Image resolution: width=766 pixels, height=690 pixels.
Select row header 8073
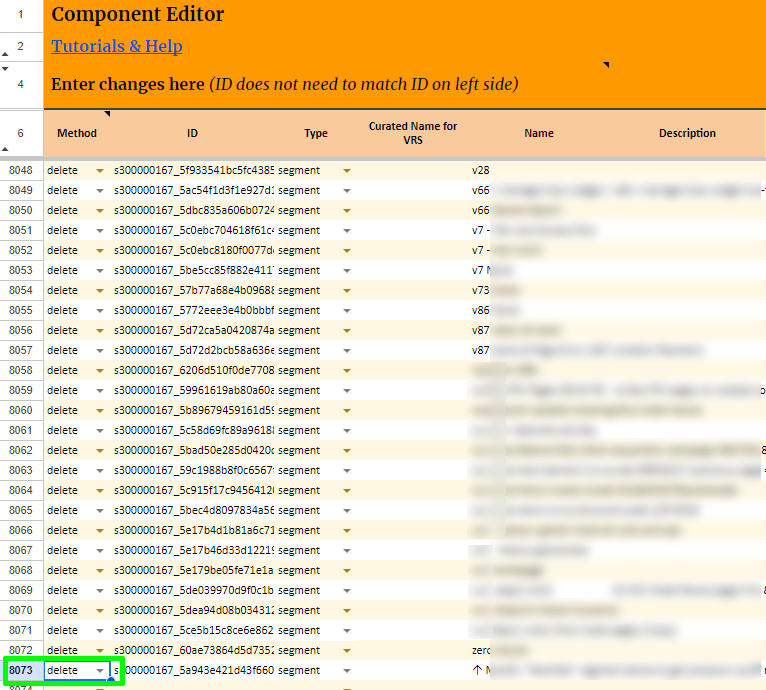click(x=21, y=670)
